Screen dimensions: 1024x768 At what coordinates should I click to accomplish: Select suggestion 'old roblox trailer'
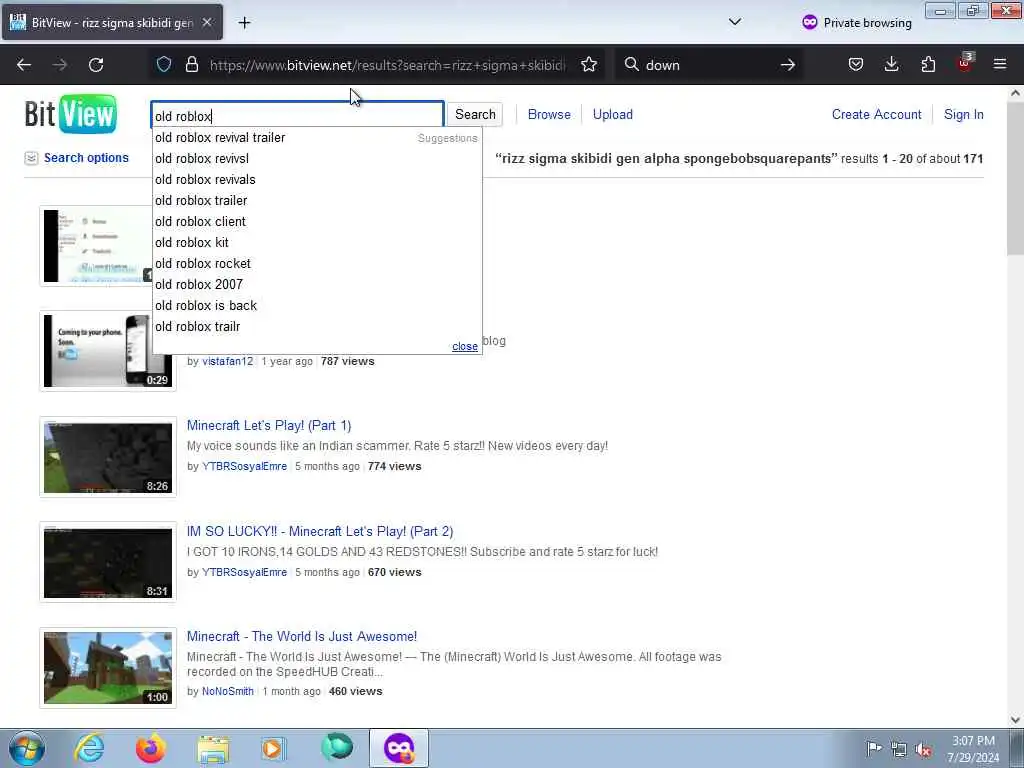click(201, 200)
